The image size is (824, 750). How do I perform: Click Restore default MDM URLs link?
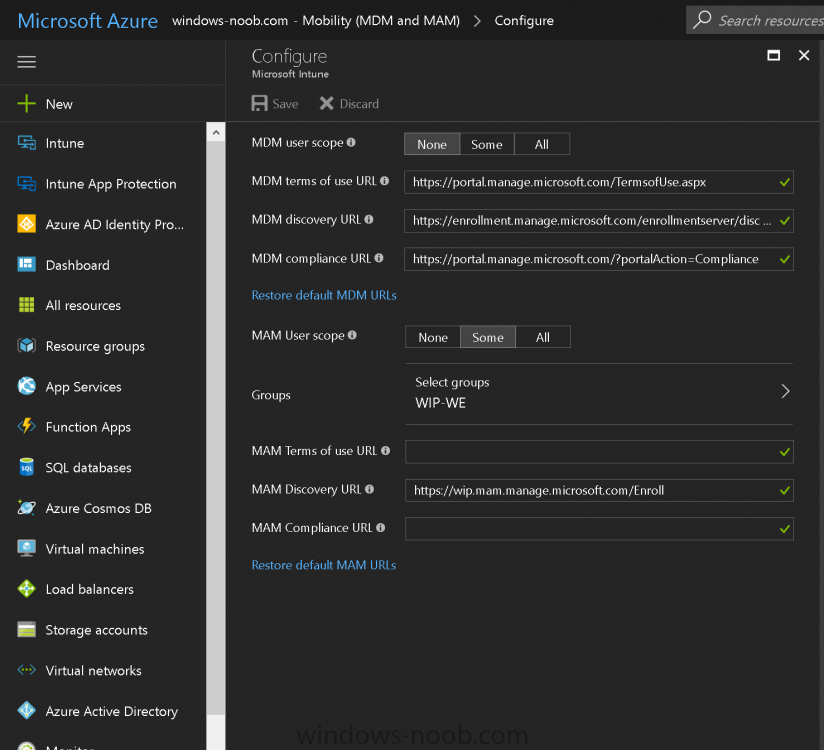click(x=324, y=295)
